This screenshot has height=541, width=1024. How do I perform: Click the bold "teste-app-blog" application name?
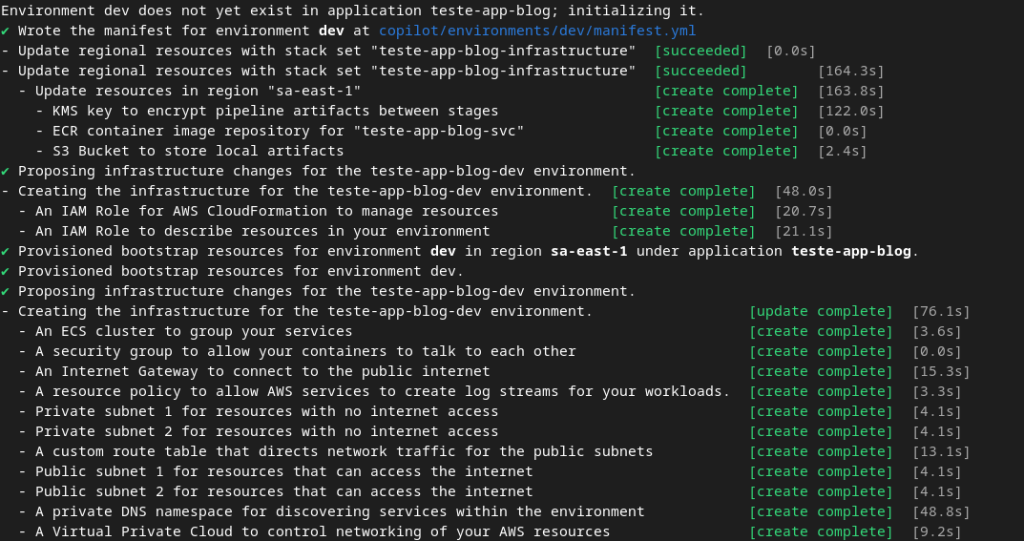pos(850,251)
